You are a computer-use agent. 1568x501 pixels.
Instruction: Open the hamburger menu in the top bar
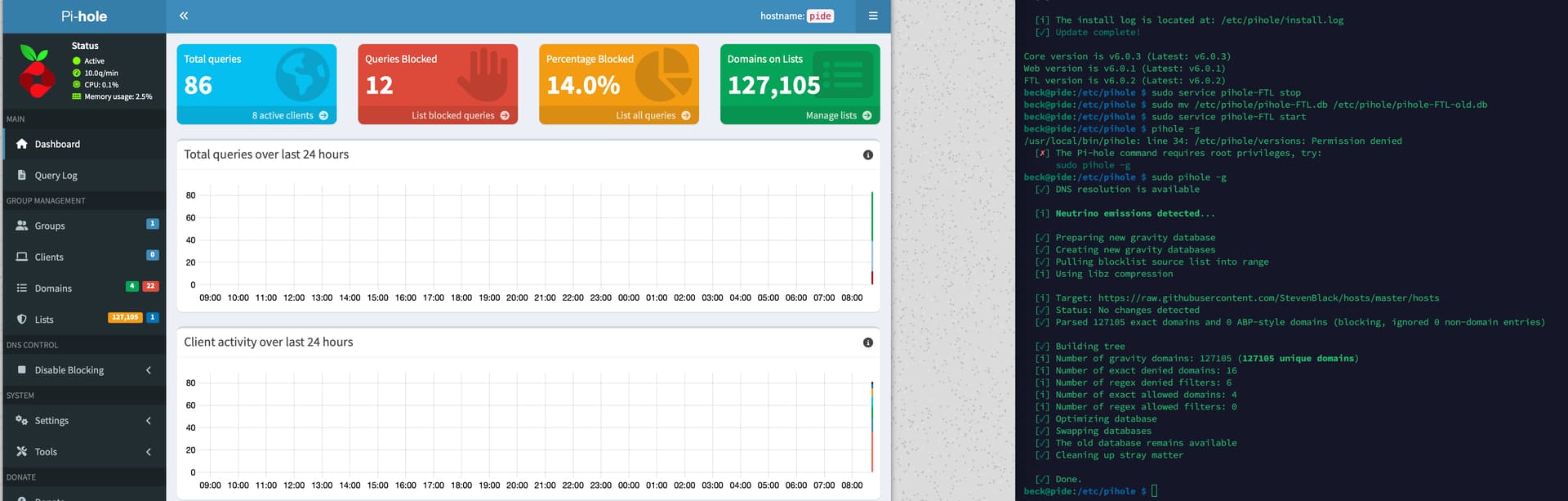point(873,16)
